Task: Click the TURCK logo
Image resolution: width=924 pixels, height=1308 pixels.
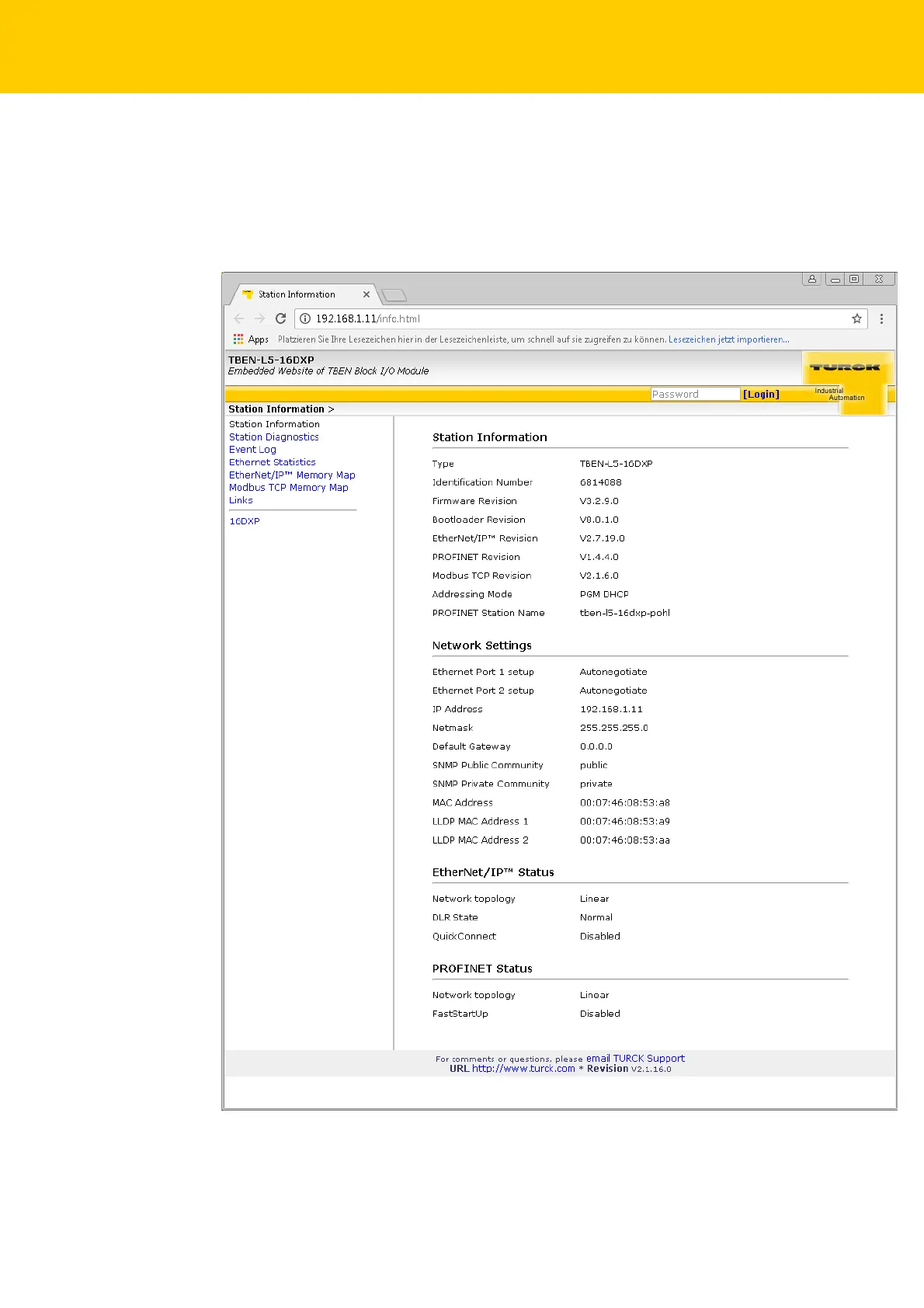Action: pos(845,367)
